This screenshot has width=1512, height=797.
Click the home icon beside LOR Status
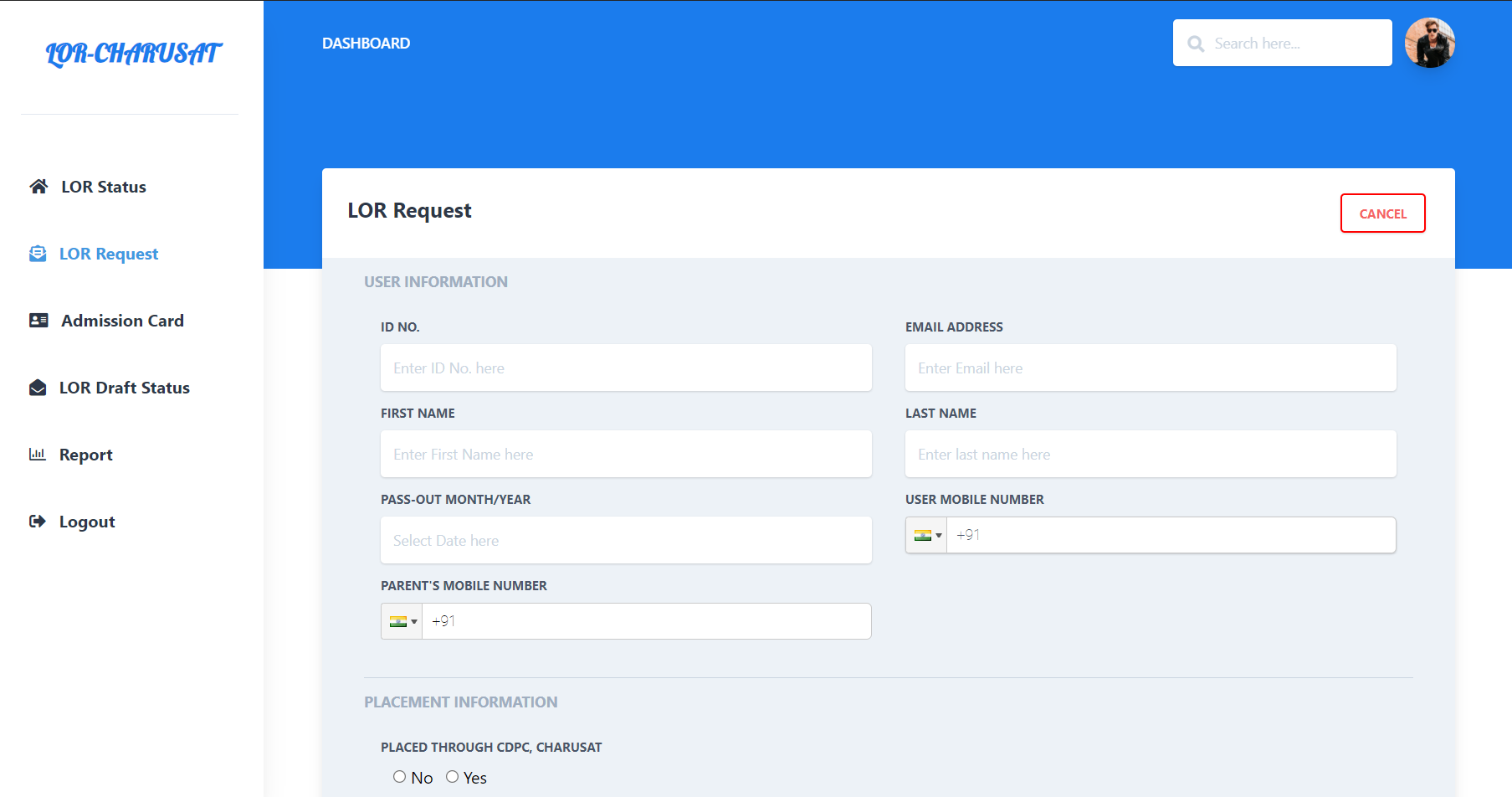click(x=38, y=187)
